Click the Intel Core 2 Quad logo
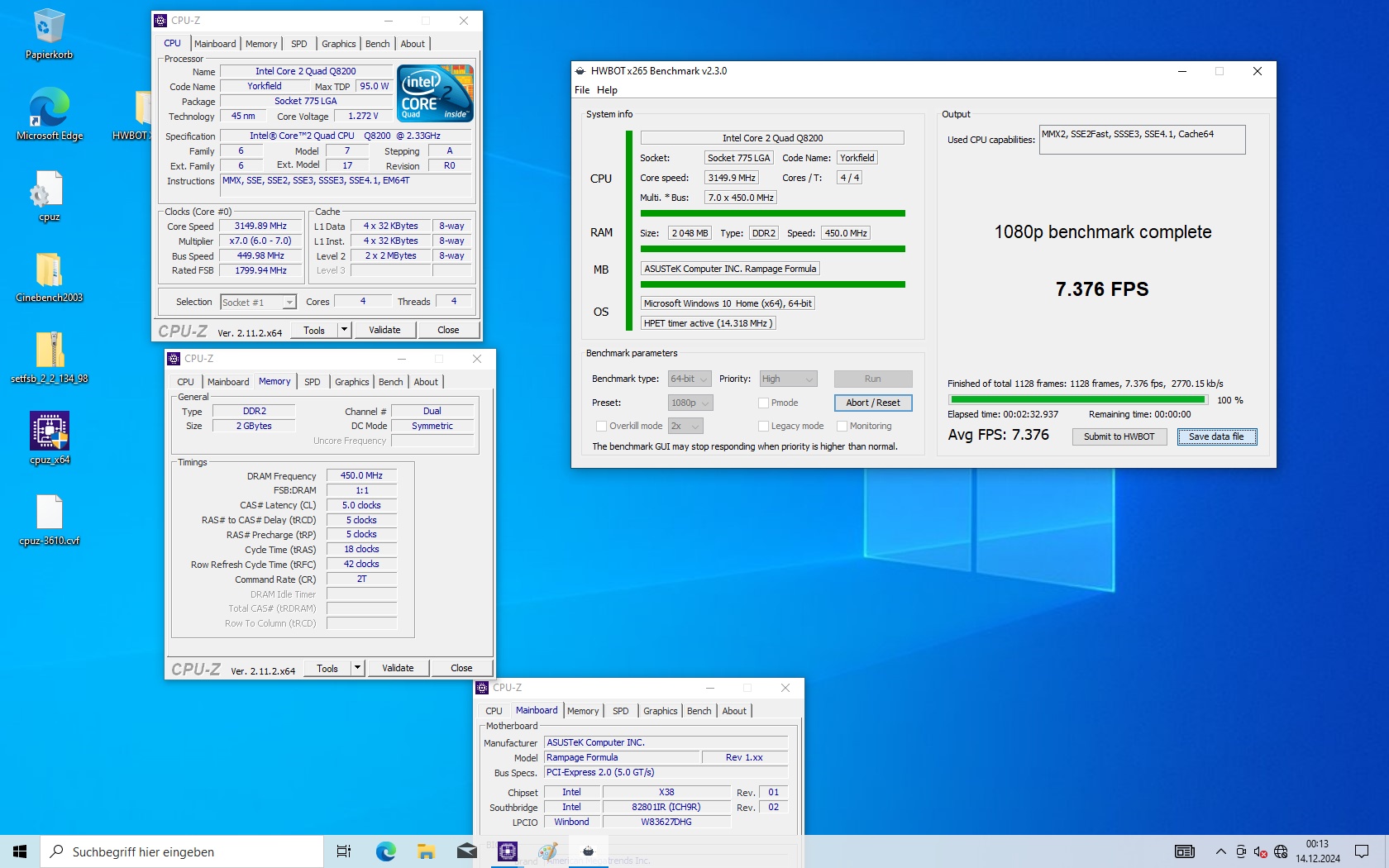Viewport: 1389px width, 868px height. [x=436, y=93]
